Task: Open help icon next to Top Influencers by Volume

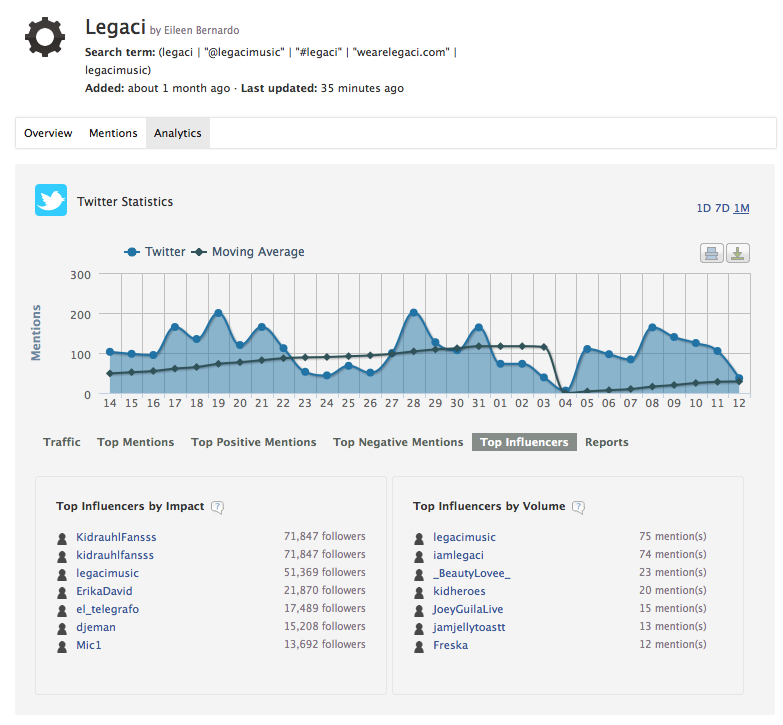Action: pyautogui.click(x=578, y=507)
